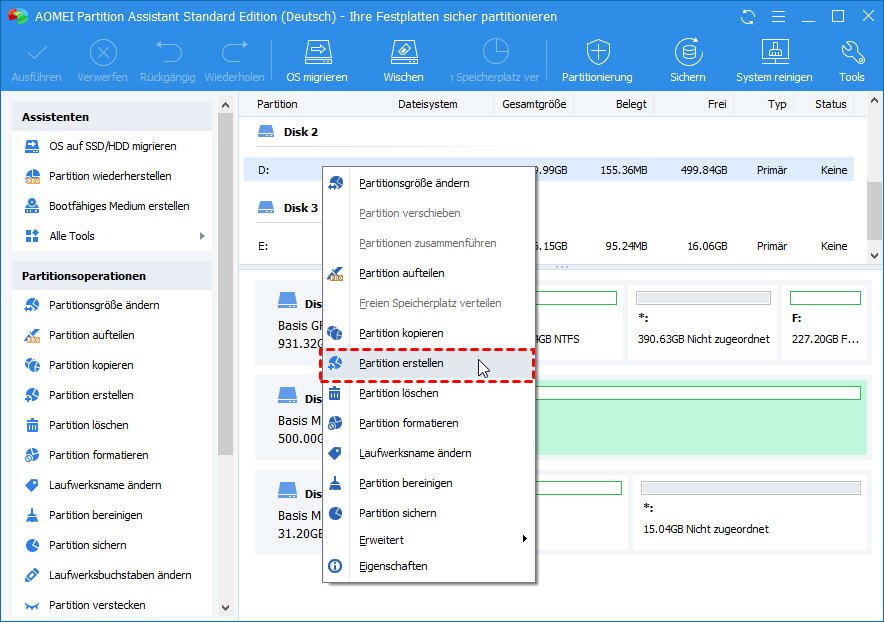Viewport: 884px width, 622px height.
Task: Sort by Partition column header
Action: pyautogui.click(x=277, y=104)
